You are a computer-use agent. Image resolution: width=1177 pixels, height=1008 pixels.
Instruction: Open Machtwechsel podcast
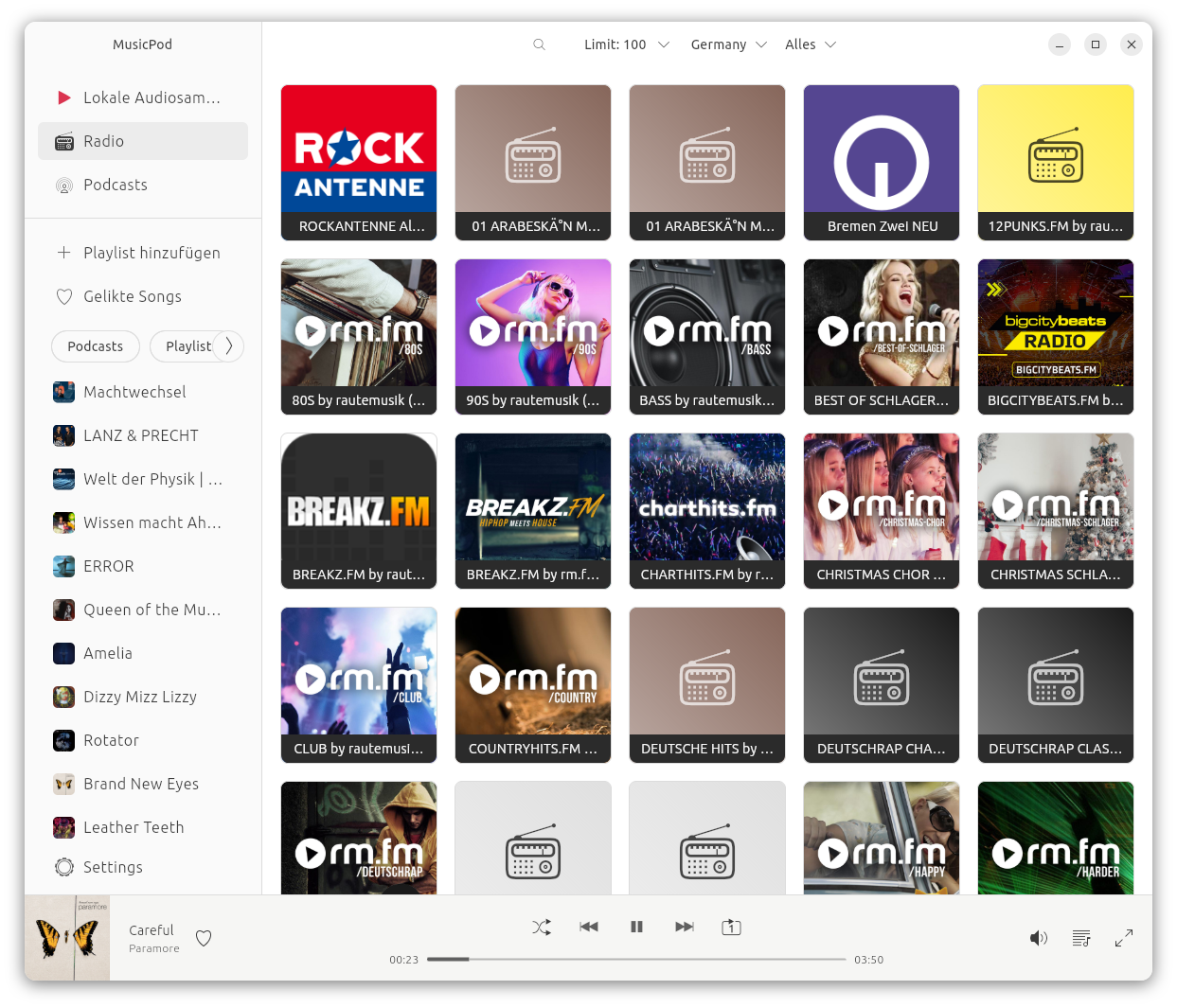pos(143,392)
